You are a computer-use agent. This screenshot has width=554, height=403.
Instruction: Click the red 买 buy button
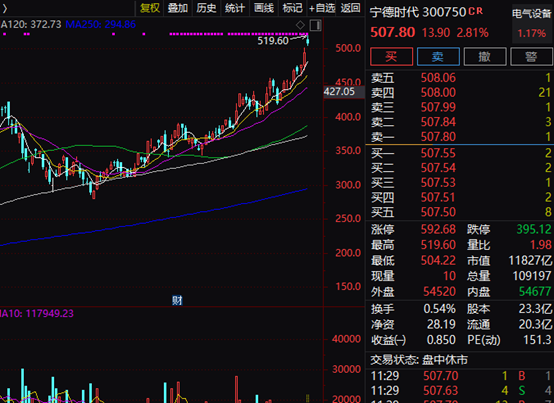click(391, 57)
